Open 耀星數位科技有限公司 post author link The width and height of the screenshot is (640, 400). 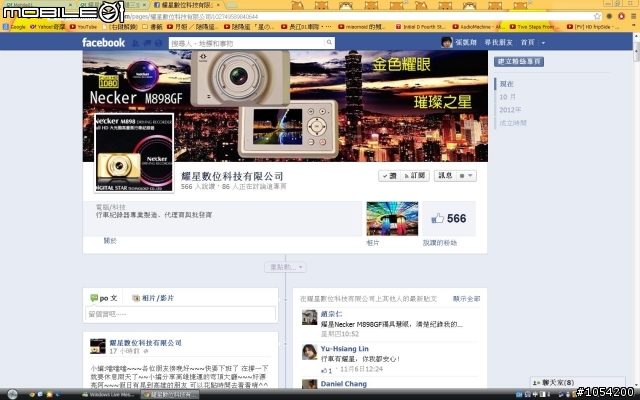pos(145,343)
